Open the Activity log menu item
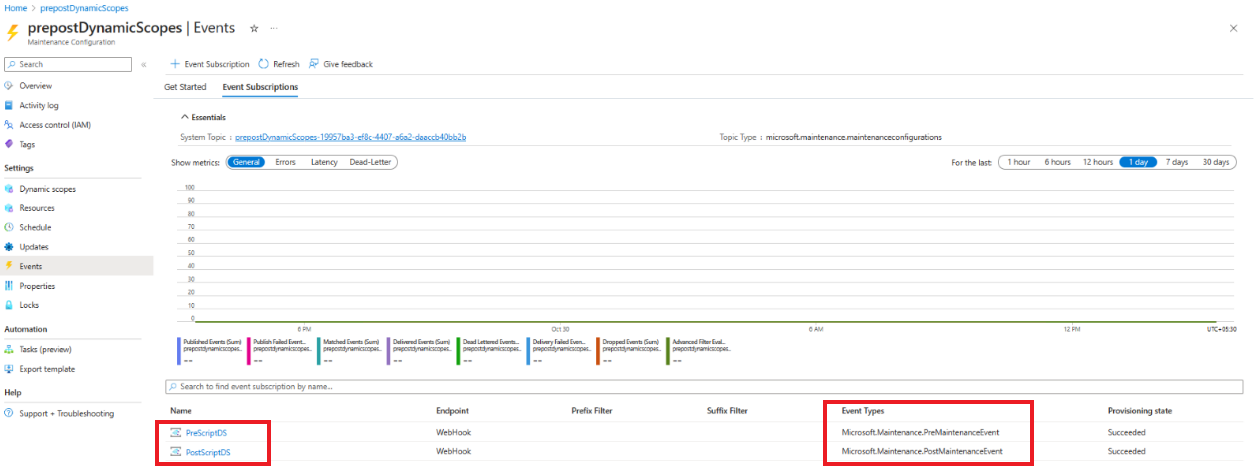Viewport: 1260px width, 471px height. [39, 105]
